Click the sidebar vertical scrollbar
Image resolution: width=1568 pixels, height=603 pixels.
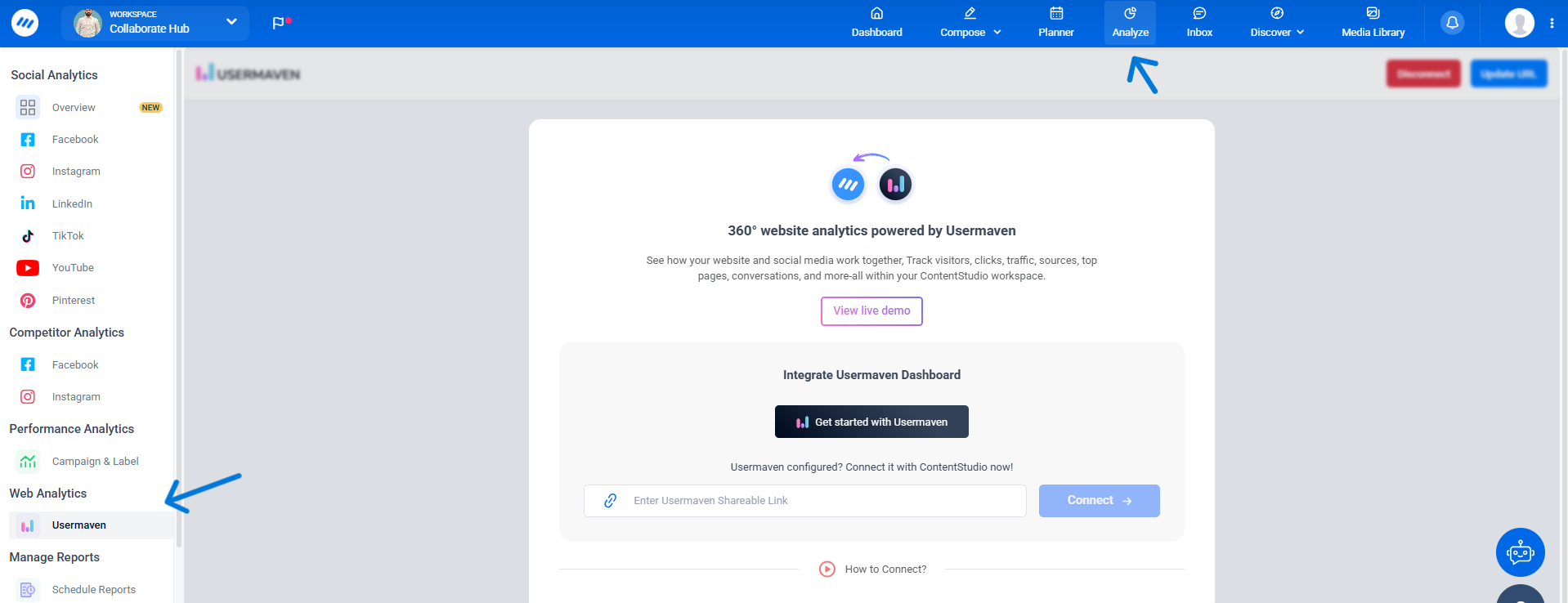point(178,298)
